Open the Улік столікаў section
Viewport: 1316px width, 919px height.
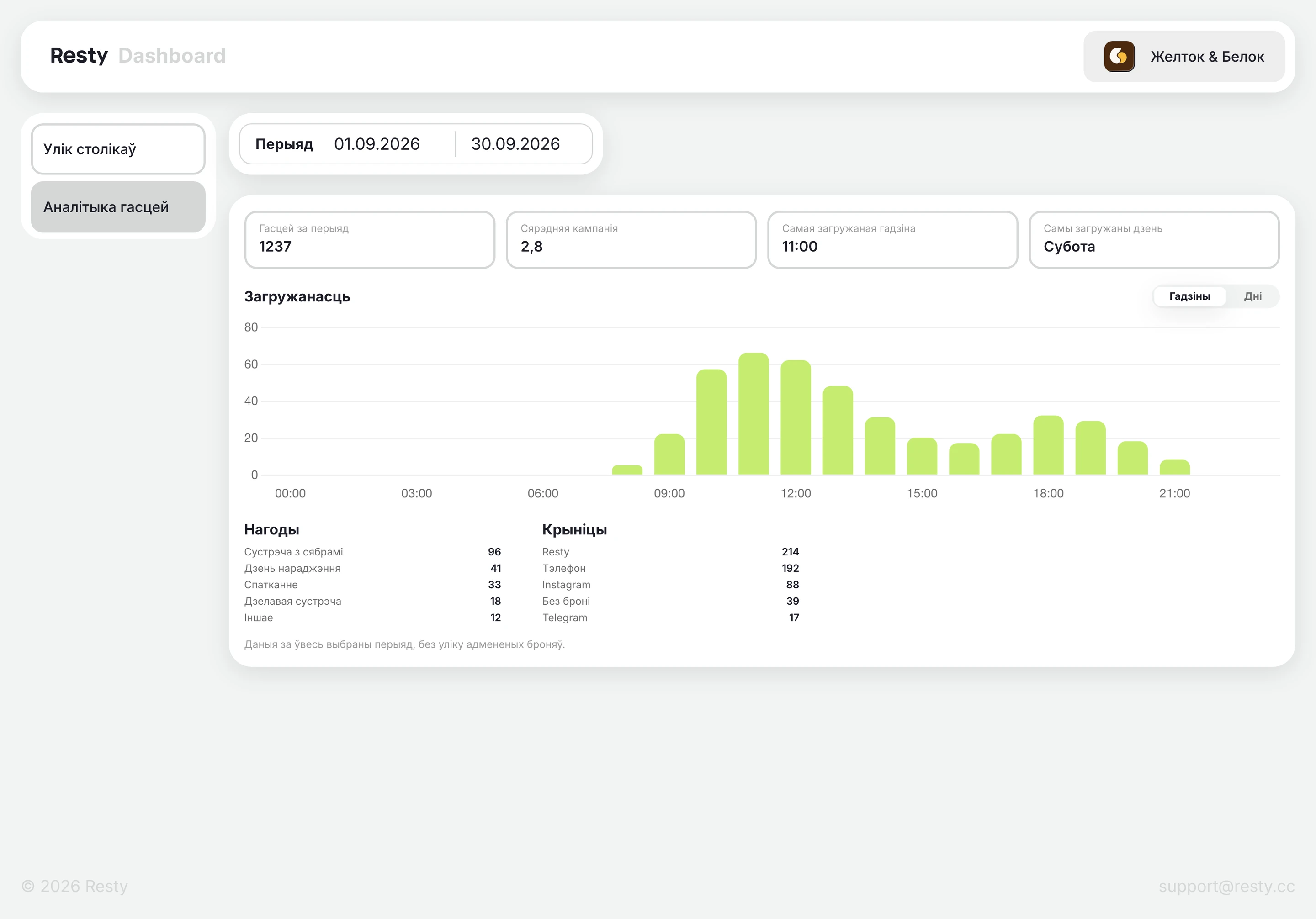pos(118,149)
